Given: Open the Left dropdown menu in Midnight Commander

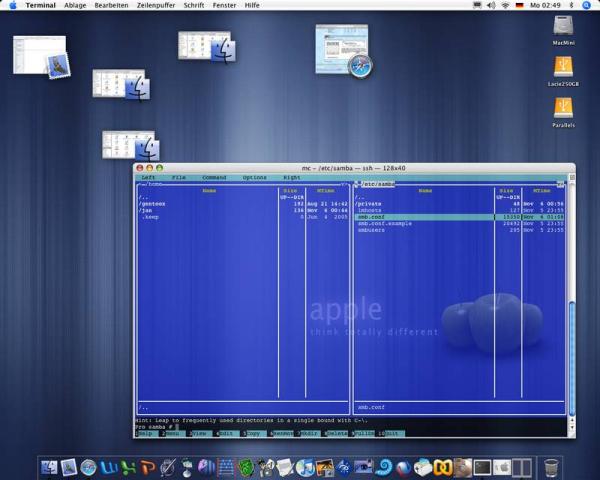Looking at the screenshot, I should click(148, 177).
